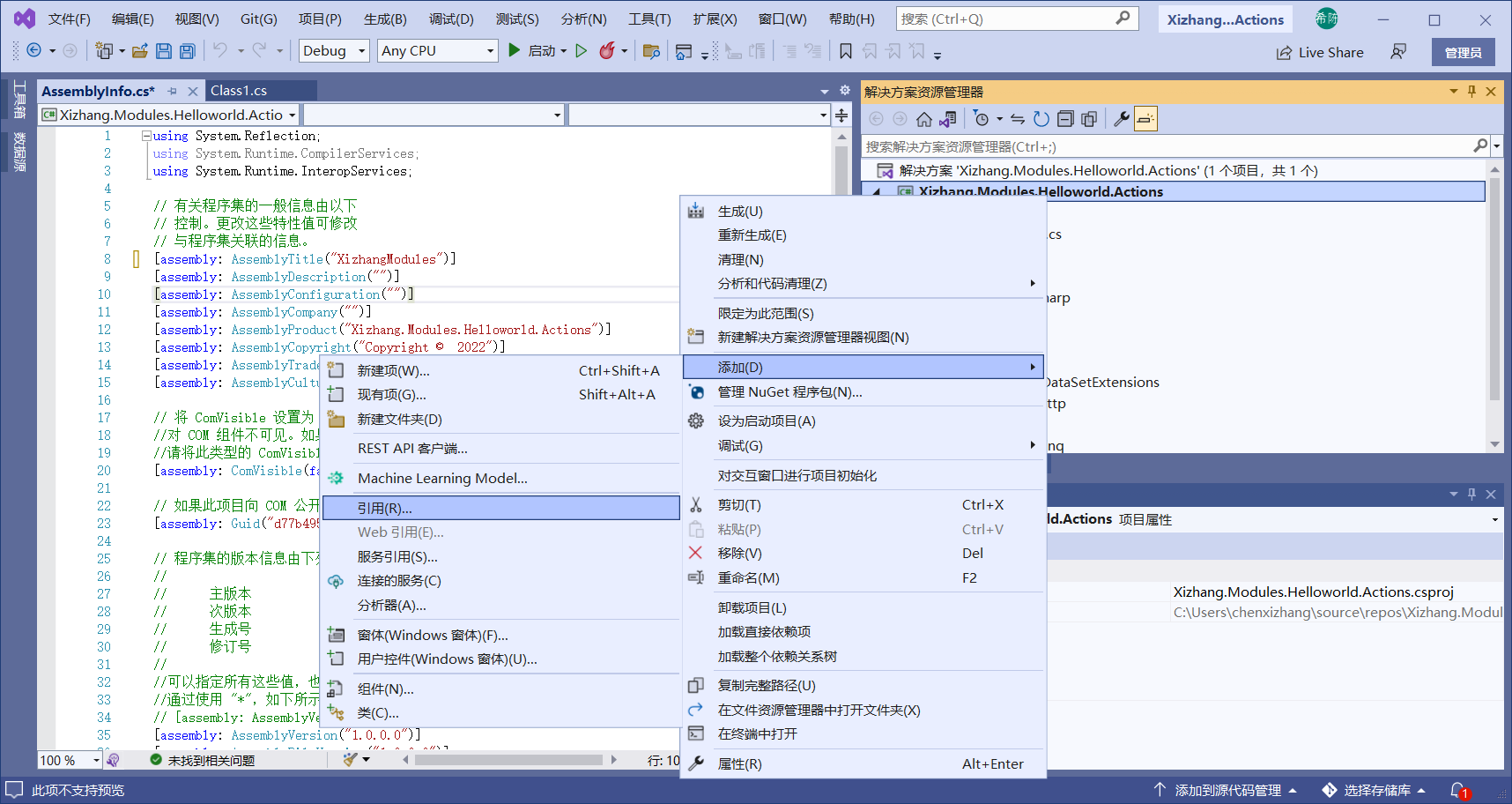Click the feedback person icon near Live Share
The height and width of the screenshot is (804, 1512).
pos(1398,52)
